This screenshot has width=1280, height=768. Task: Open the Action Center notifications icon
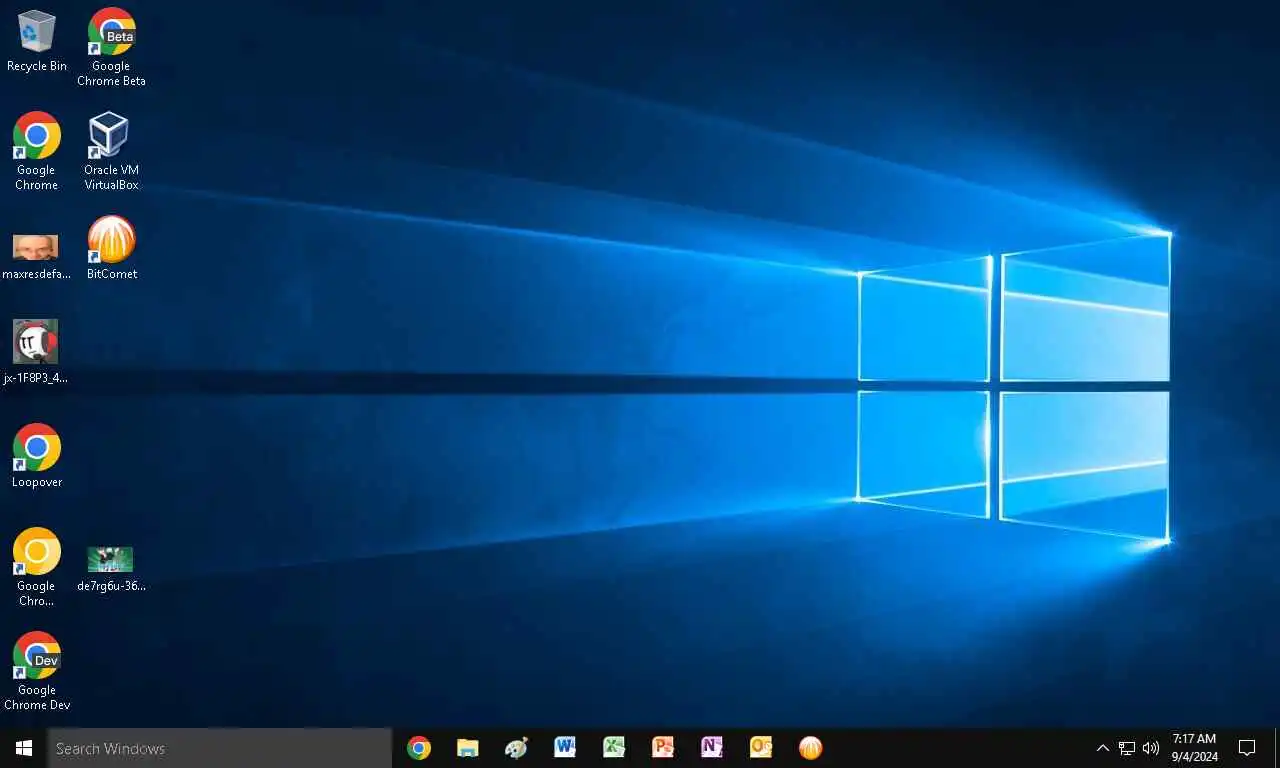tap(1247, 748)
